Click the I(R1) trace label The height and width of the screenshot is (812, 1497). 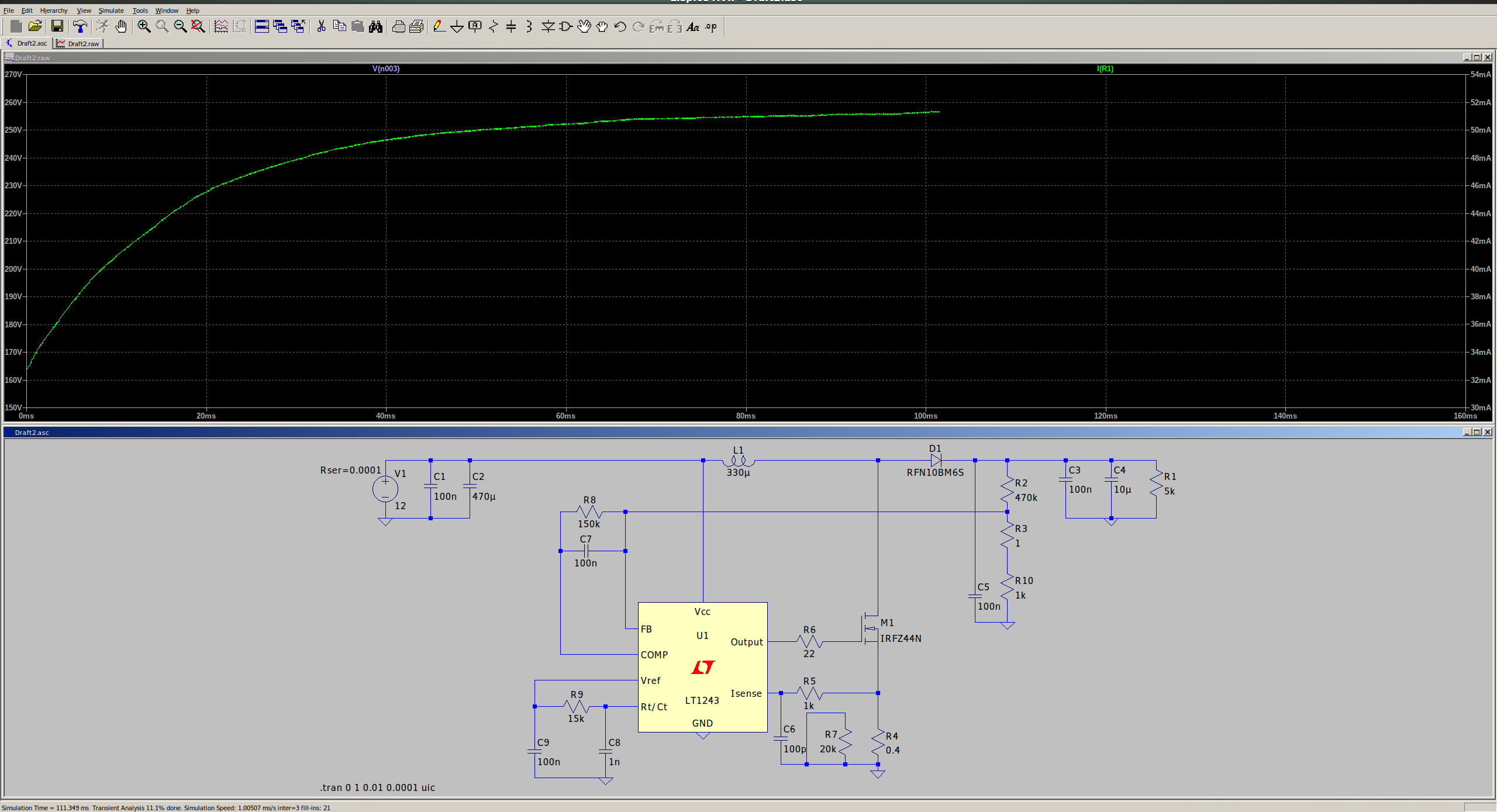click(x=1105, y=68)
